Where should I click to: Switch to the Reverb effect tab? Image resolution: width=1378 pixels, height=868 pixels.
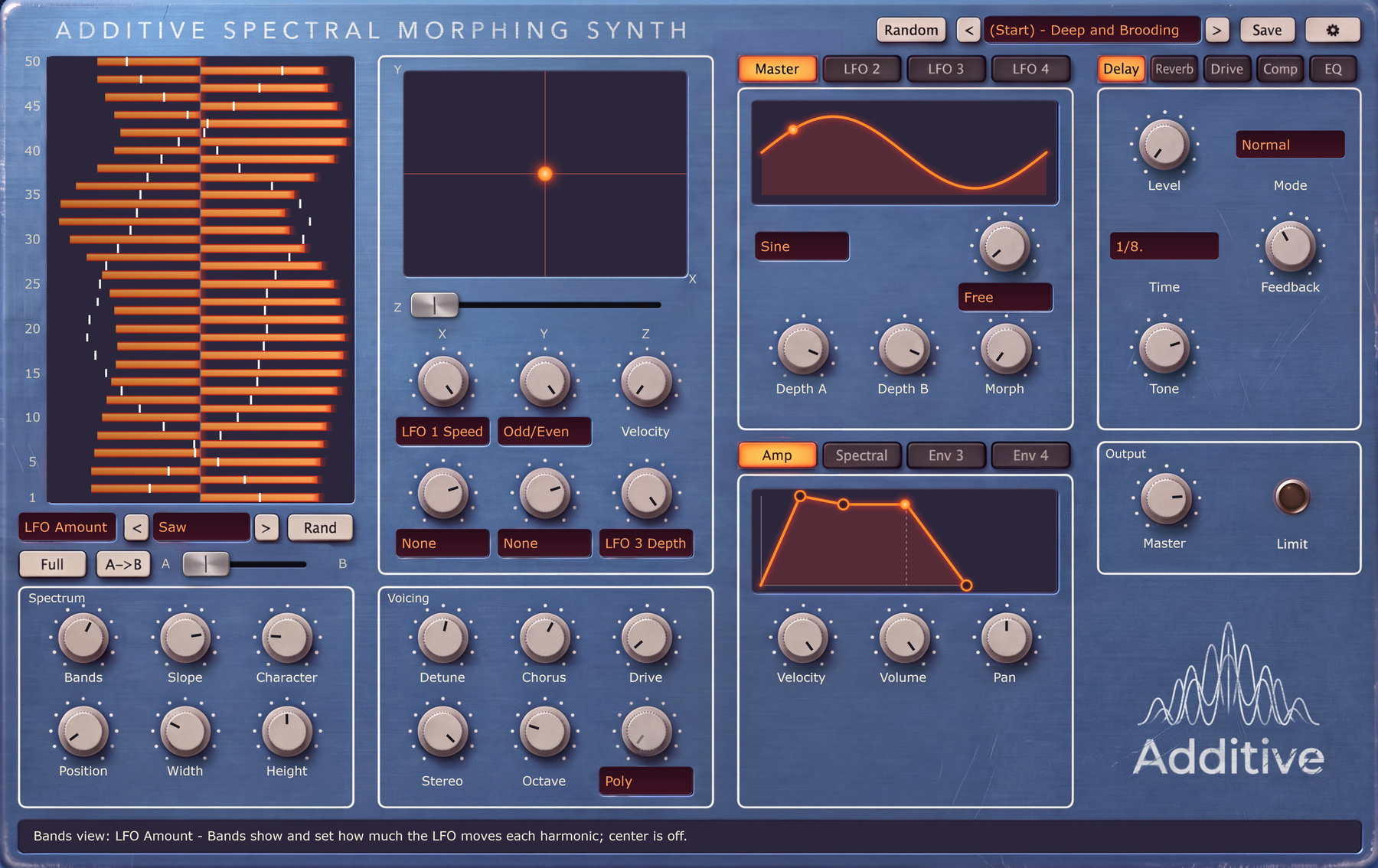[x=1174, y=69]
